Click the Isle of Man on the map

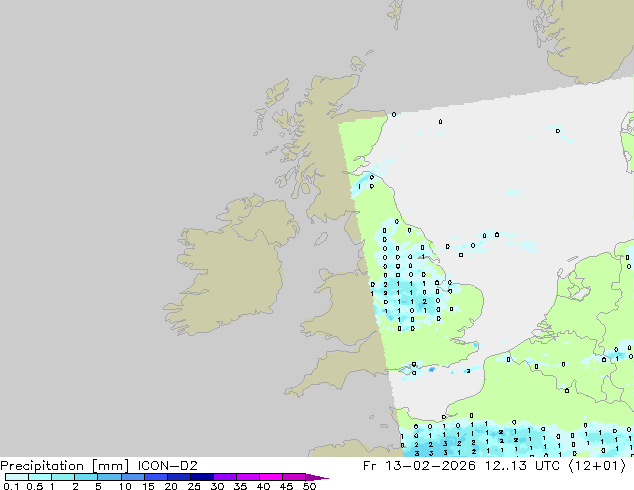click(x=321, y=239)
